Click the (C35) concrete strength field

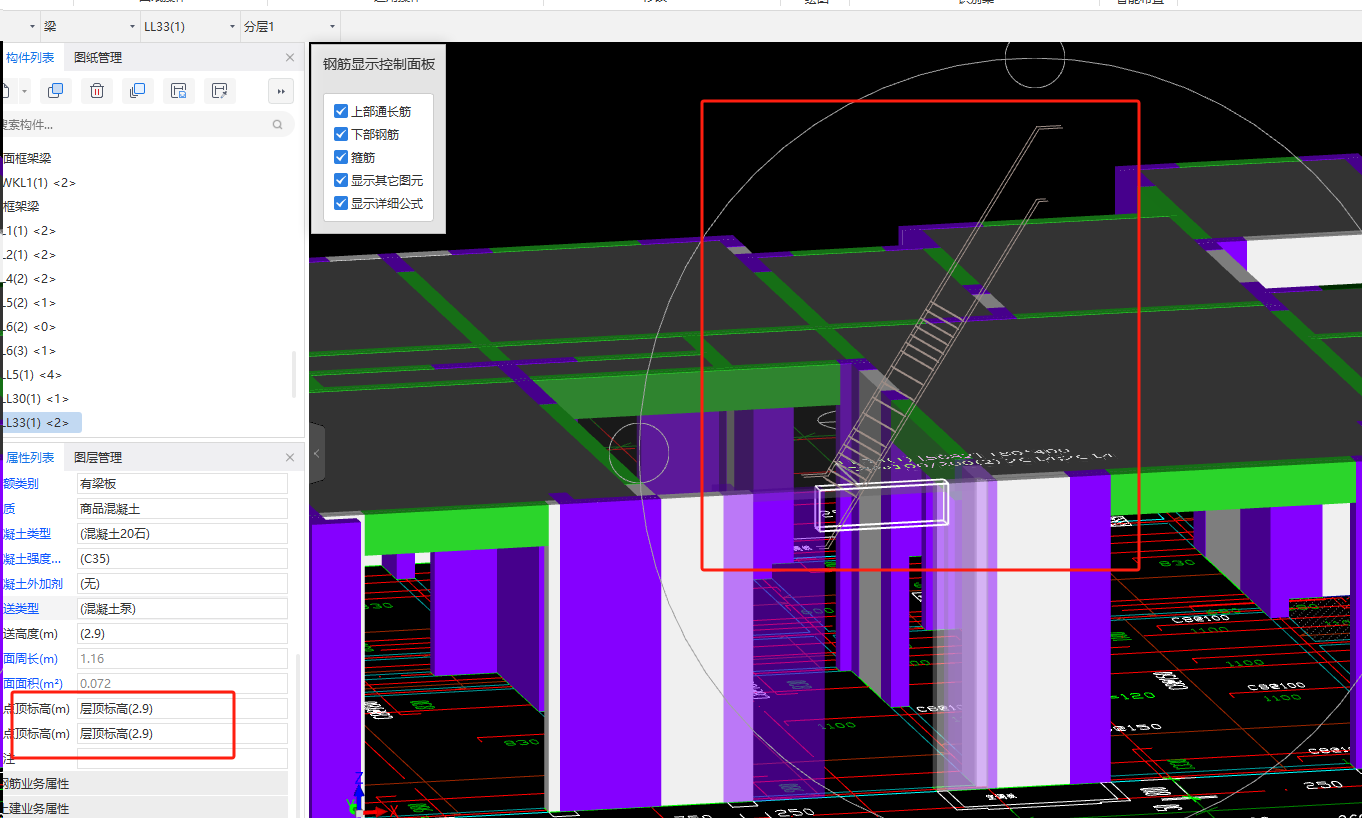(x=182, y=559)
